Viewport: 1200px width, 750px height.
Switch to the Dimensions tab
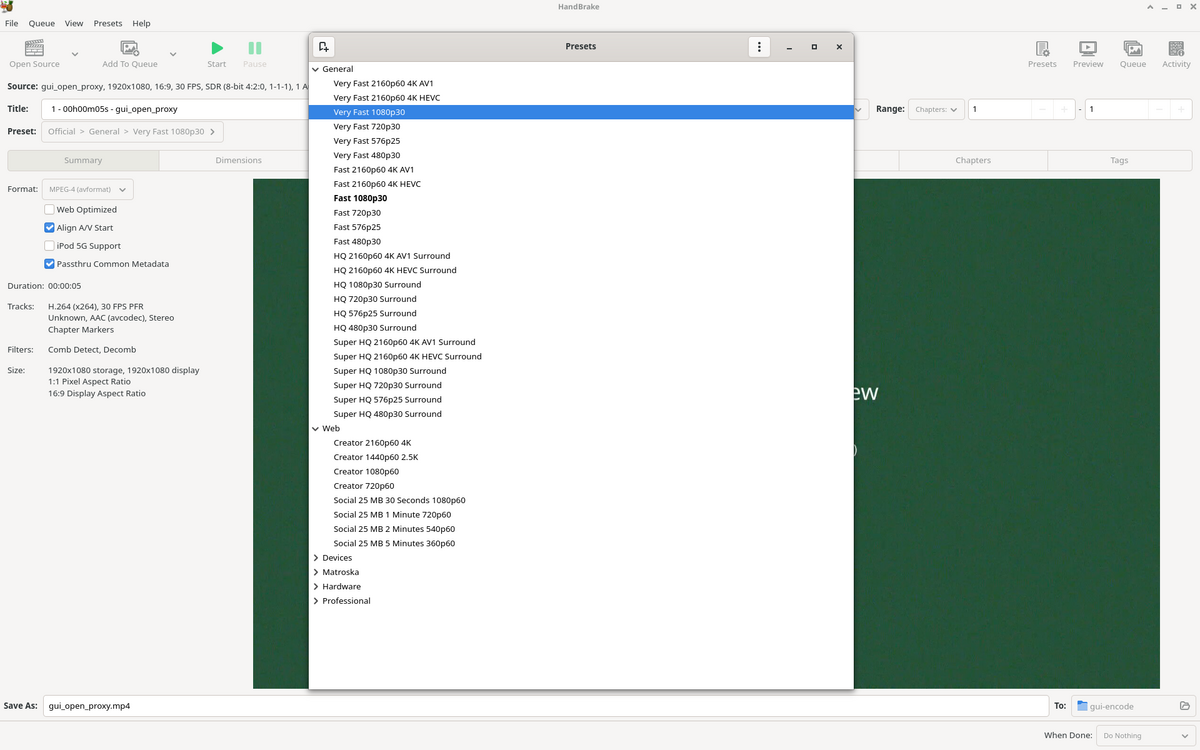tap(238, 160)
